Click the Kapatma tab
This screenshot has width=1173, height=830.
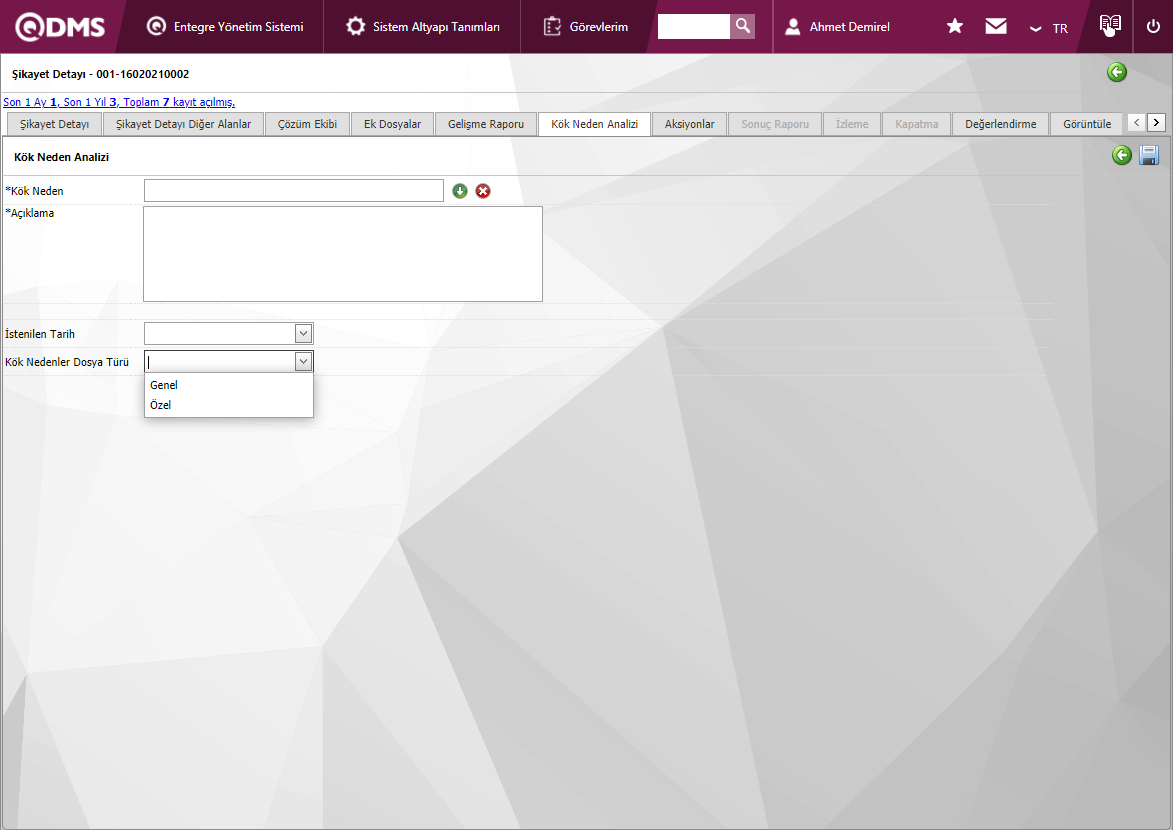click(916, 124)
